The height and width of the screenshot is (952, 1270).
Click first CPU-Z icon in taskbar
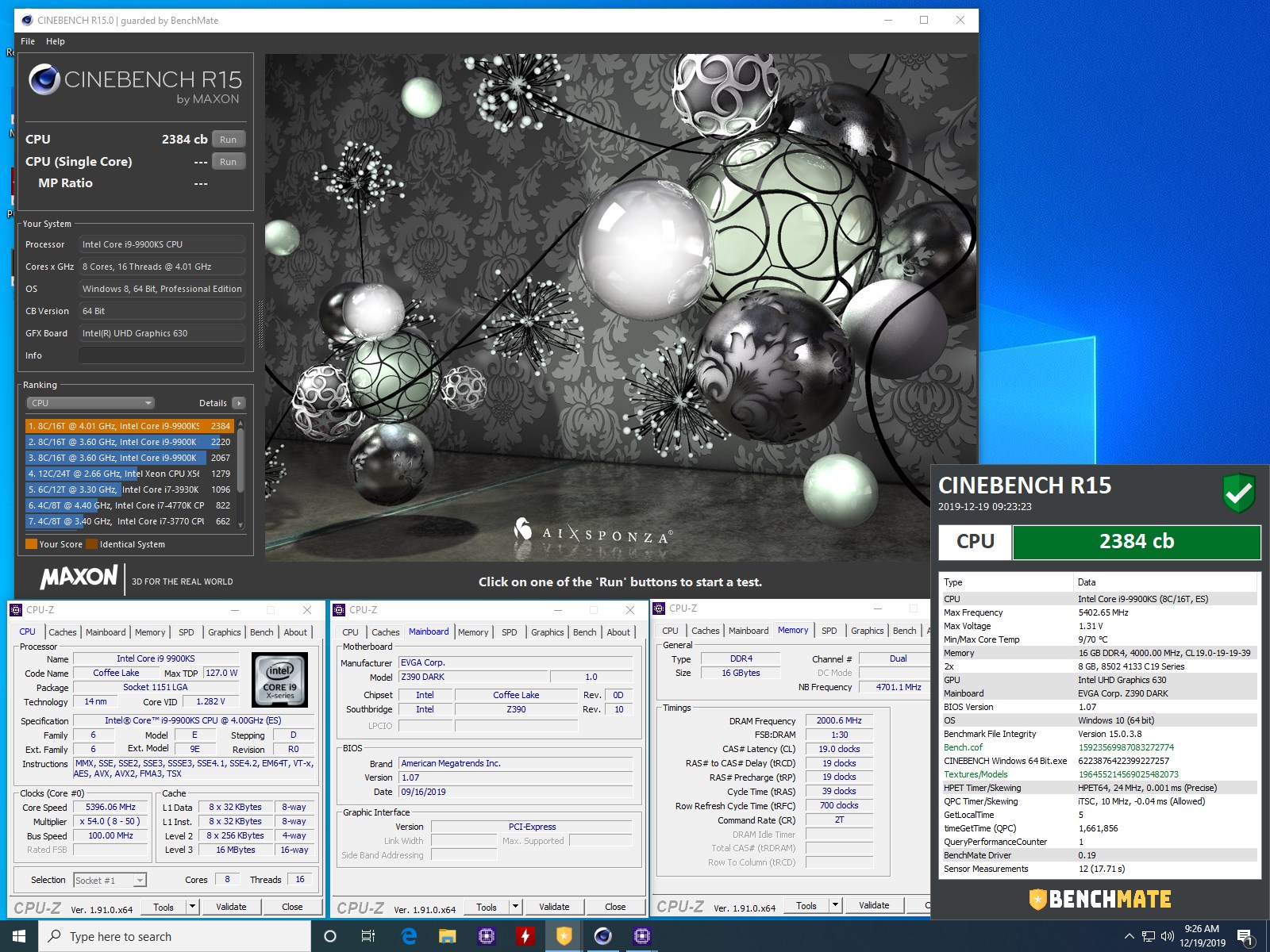coord(487,936)
